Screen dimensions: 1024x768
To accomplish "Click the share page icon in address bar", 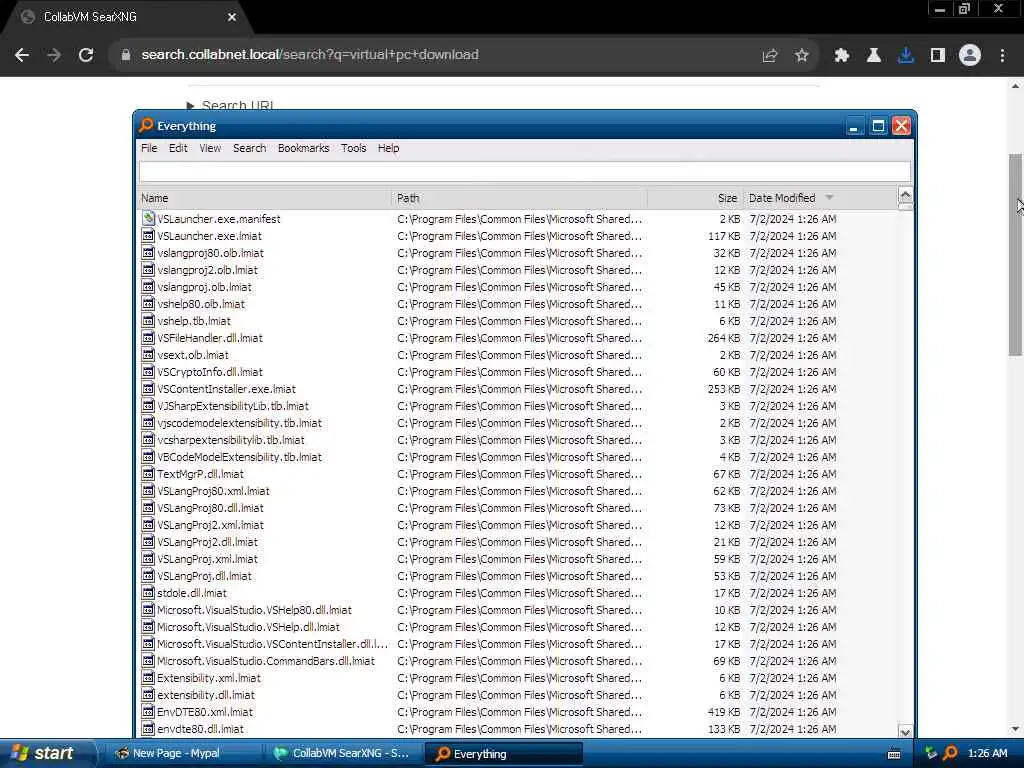I will pos(770,56).
